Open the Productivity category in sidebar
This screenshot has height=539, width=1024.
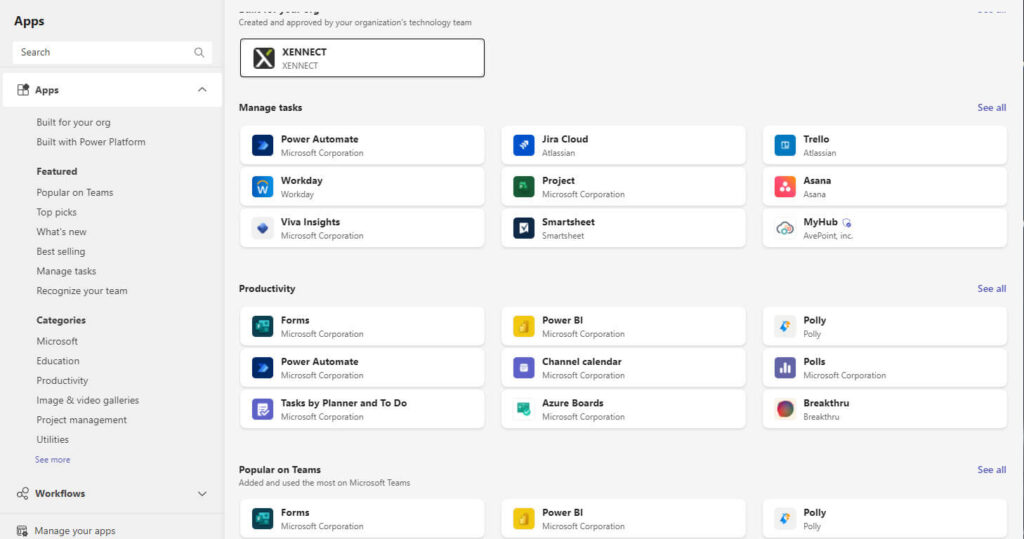[x=62, y=380]
